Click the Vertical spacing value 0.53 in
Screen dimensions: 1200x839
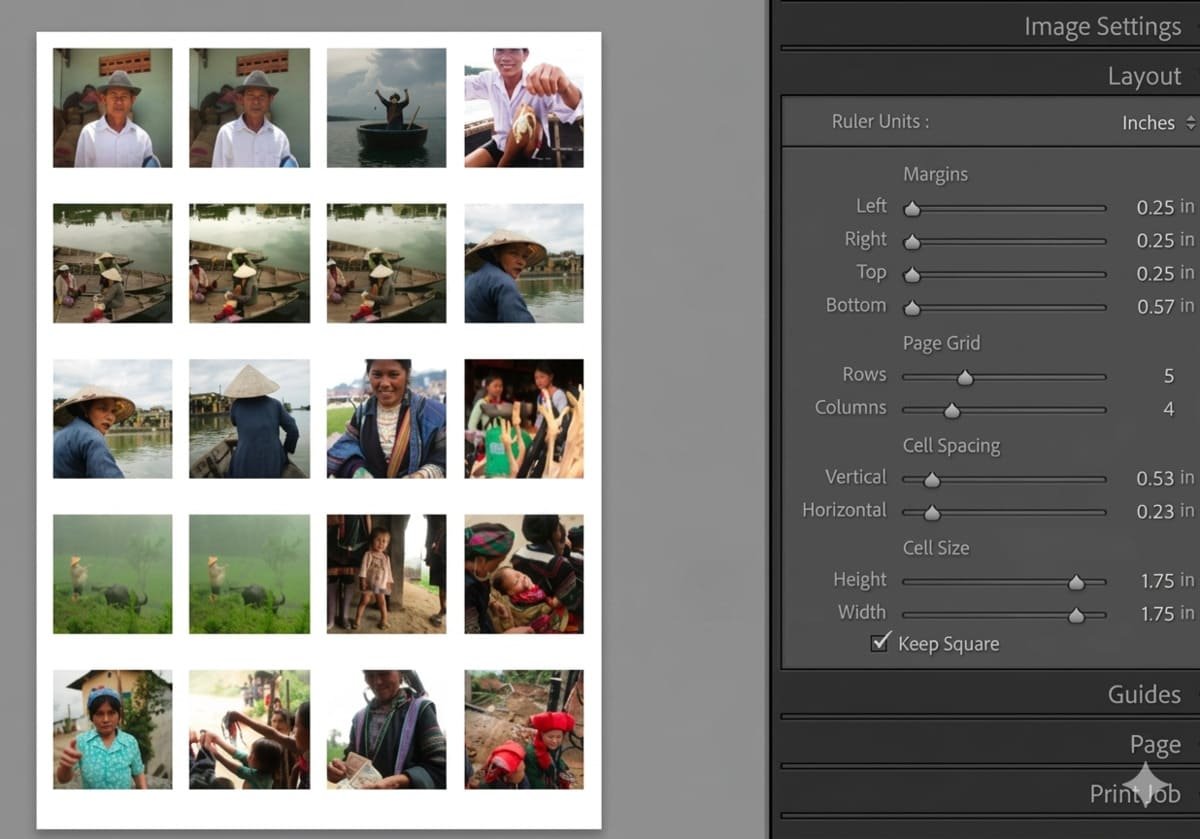(x=1165, y=478)
